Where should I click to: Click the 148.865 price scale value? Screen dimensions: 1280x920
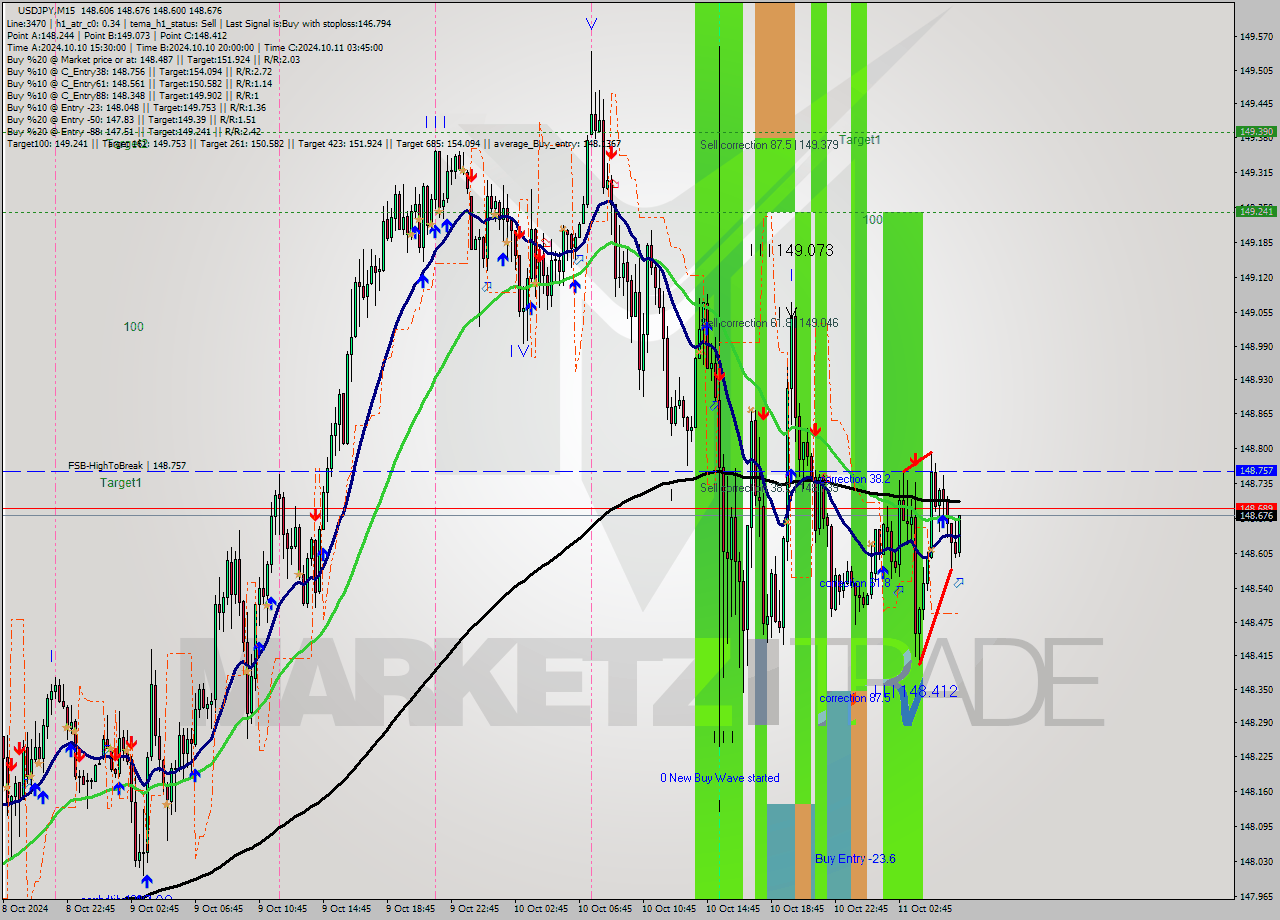1256,413
